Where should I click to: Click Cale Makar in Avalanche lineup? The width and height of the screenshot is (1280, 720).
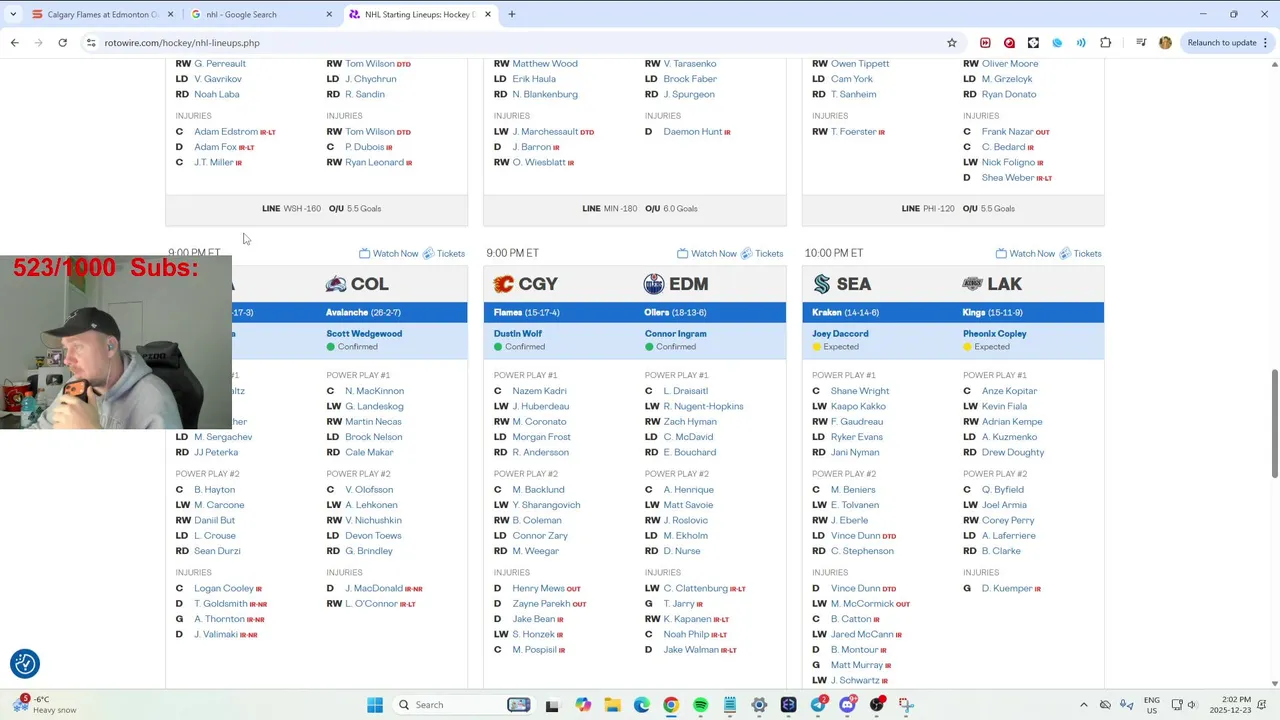369,452
